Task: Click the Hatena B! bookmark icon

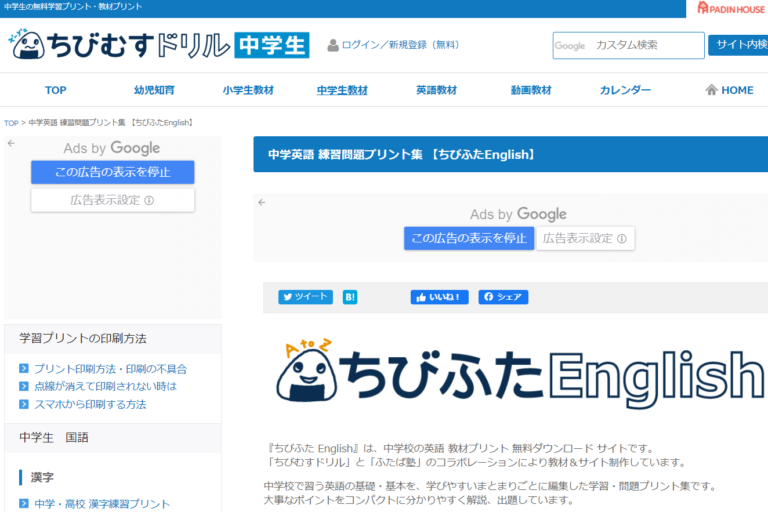Action: click(x=350, y=297)
